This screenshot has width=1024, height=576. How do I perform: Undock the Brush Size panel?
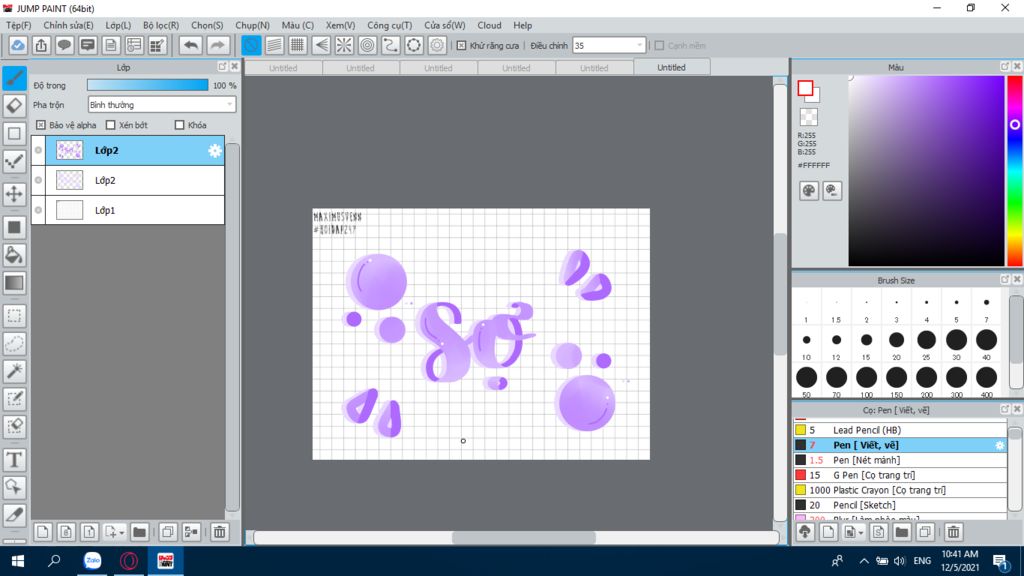tap(1005, 280)
